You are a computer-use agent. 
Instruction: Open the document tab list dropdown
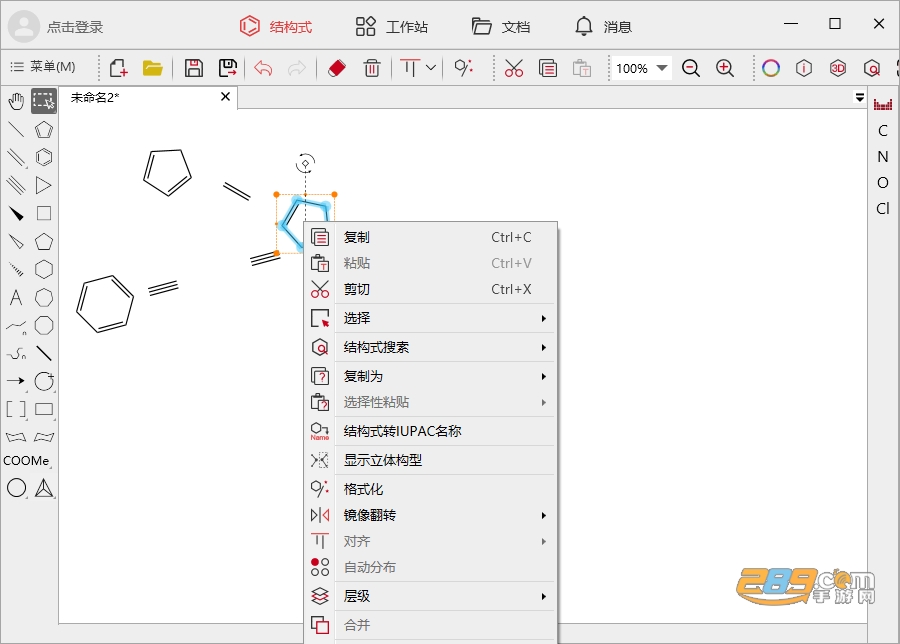coord(860,98)
